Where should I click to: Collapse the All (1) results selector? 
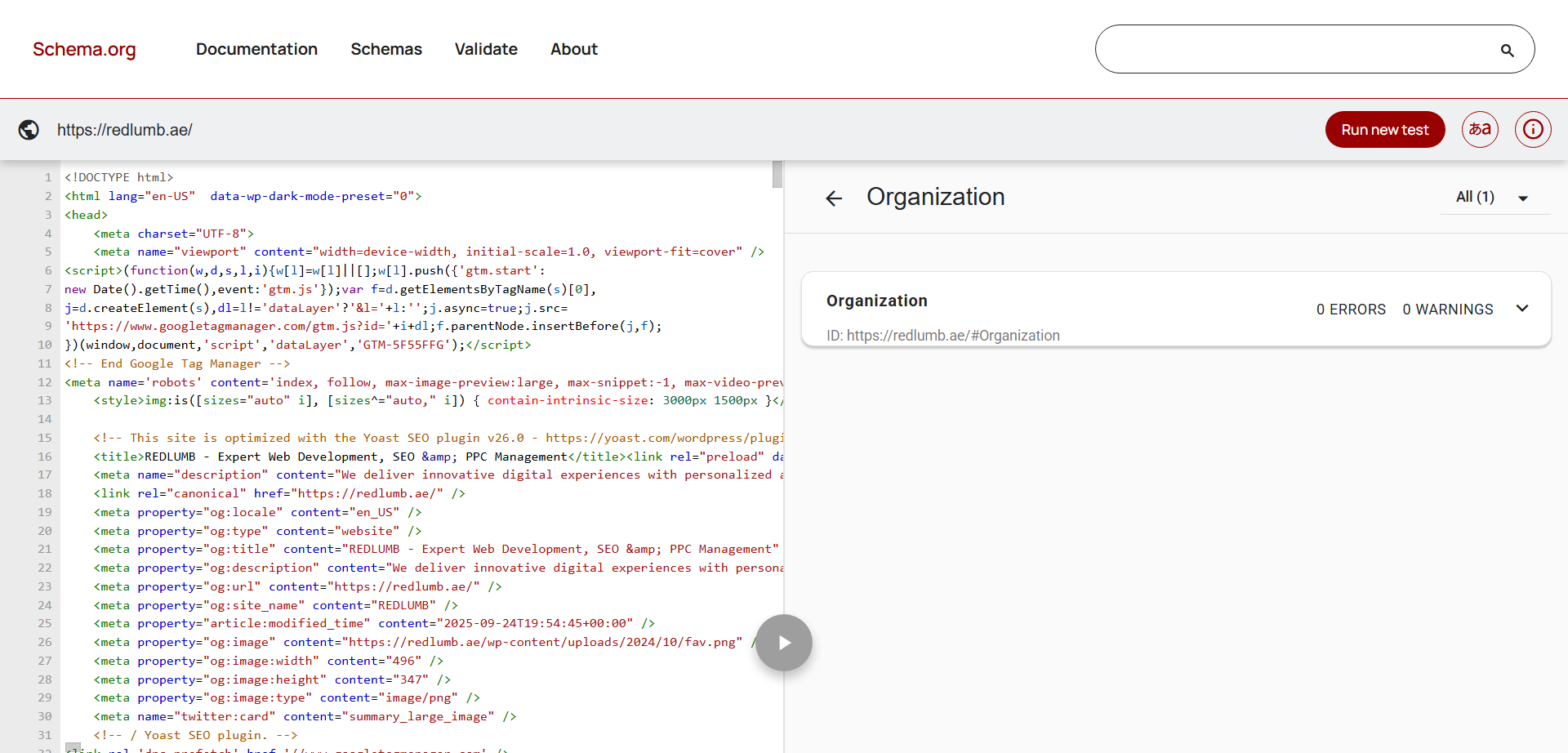(x=1524, y=197)
